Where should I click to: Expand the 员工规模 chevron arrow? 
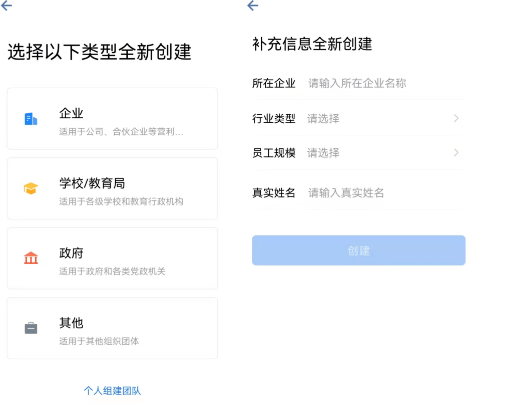[x=456, y=153]
